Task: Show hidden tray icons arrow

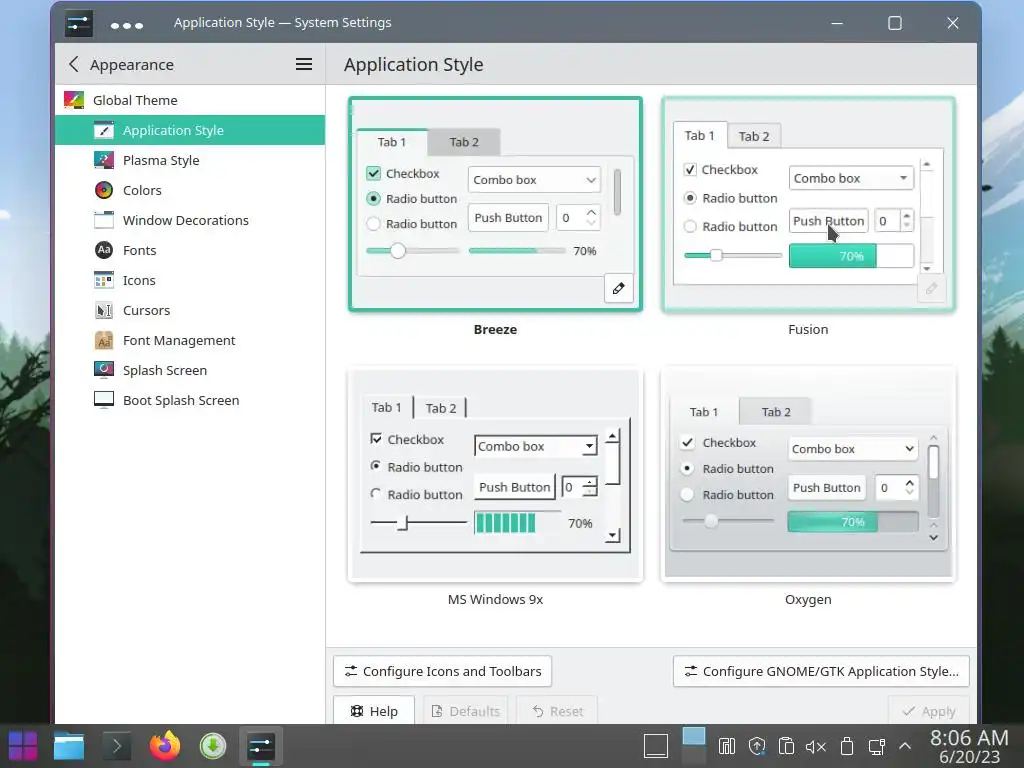Action: point(905,746)
